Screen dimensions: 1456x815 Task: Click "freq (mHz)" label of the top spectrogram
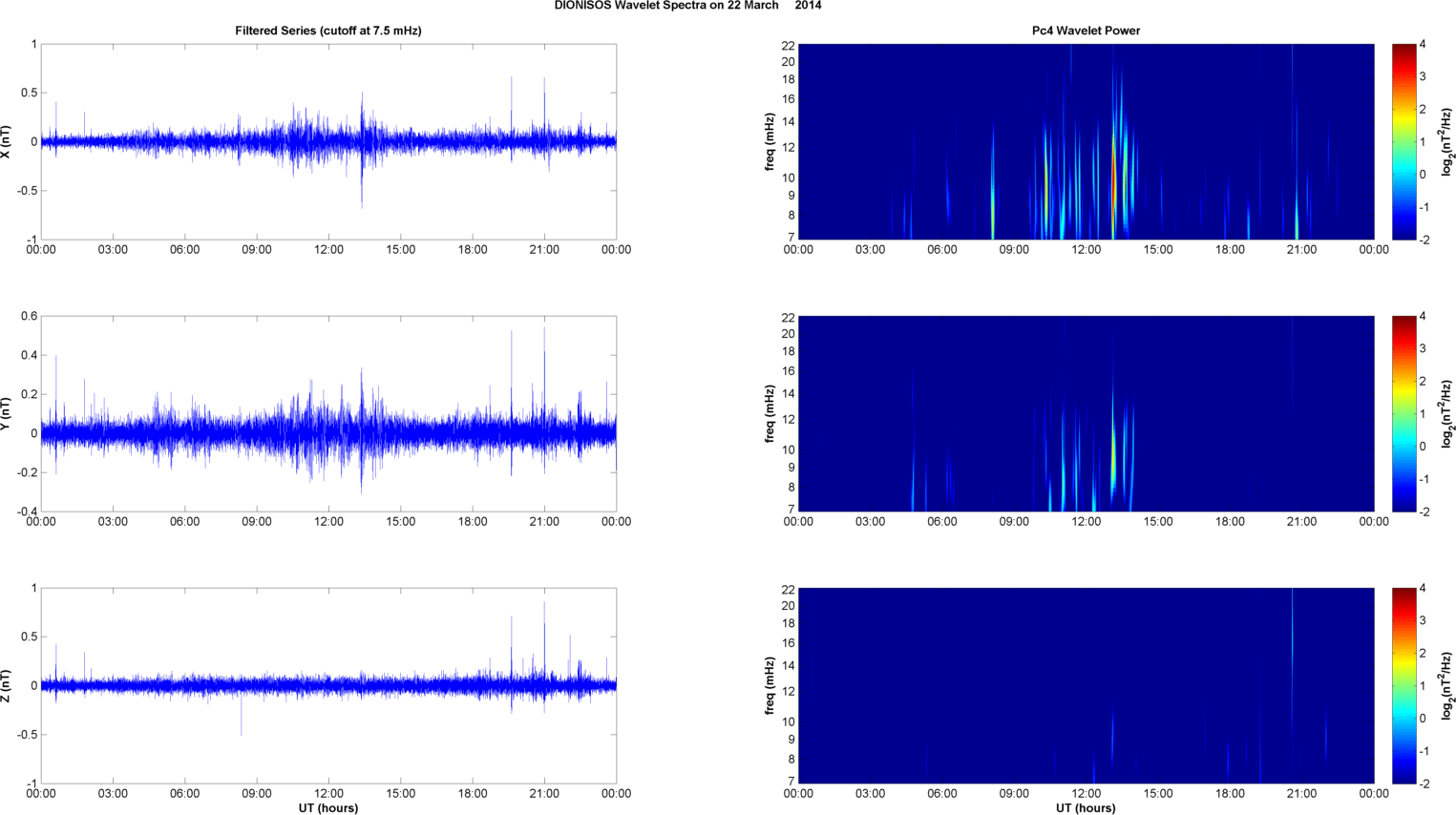pos(770,141)
